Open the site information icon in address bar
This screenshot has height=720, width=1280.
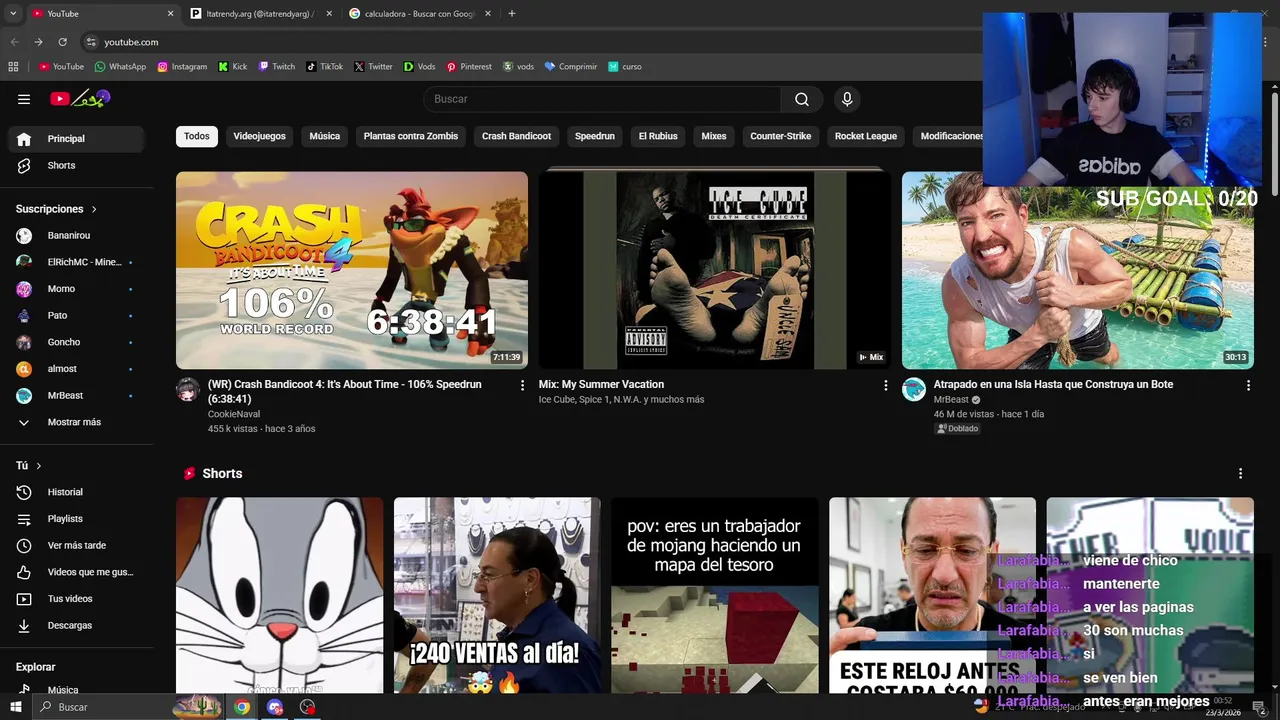coord(91,42)
